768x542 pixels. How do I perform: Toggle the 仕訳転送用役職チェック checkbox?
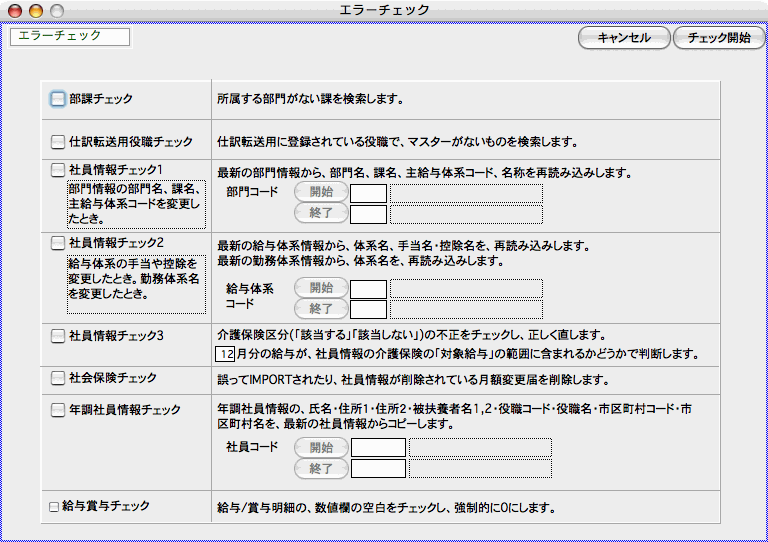58,142
